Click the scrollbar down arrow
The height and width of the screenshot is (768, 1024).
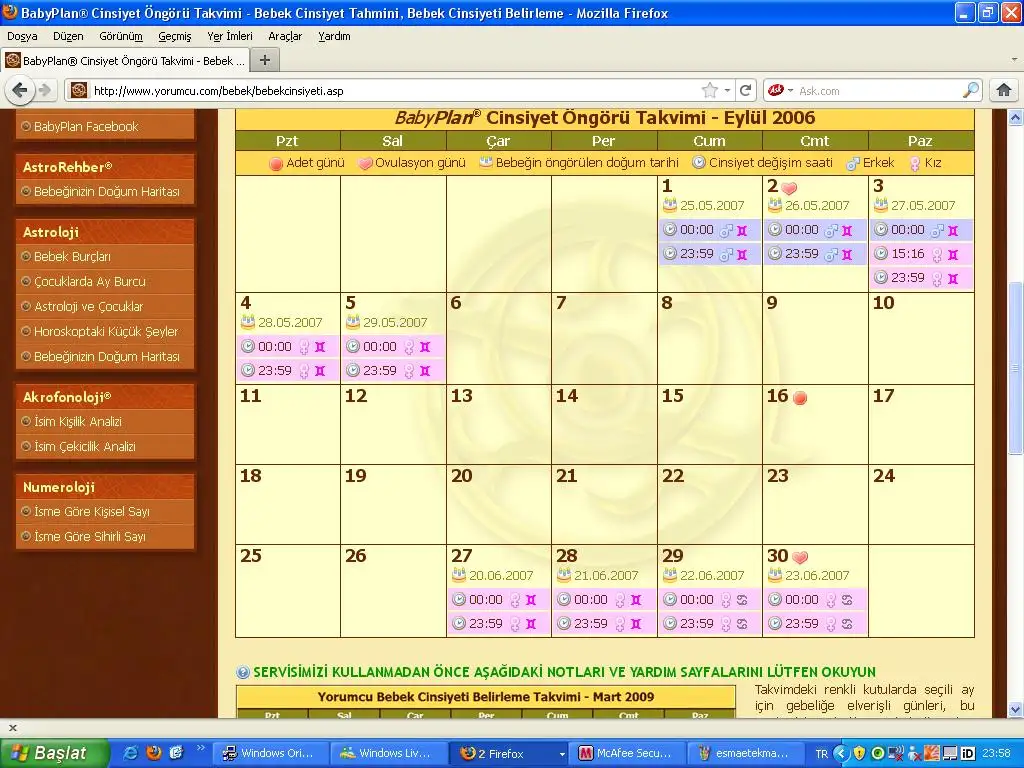pos(1016,709)
